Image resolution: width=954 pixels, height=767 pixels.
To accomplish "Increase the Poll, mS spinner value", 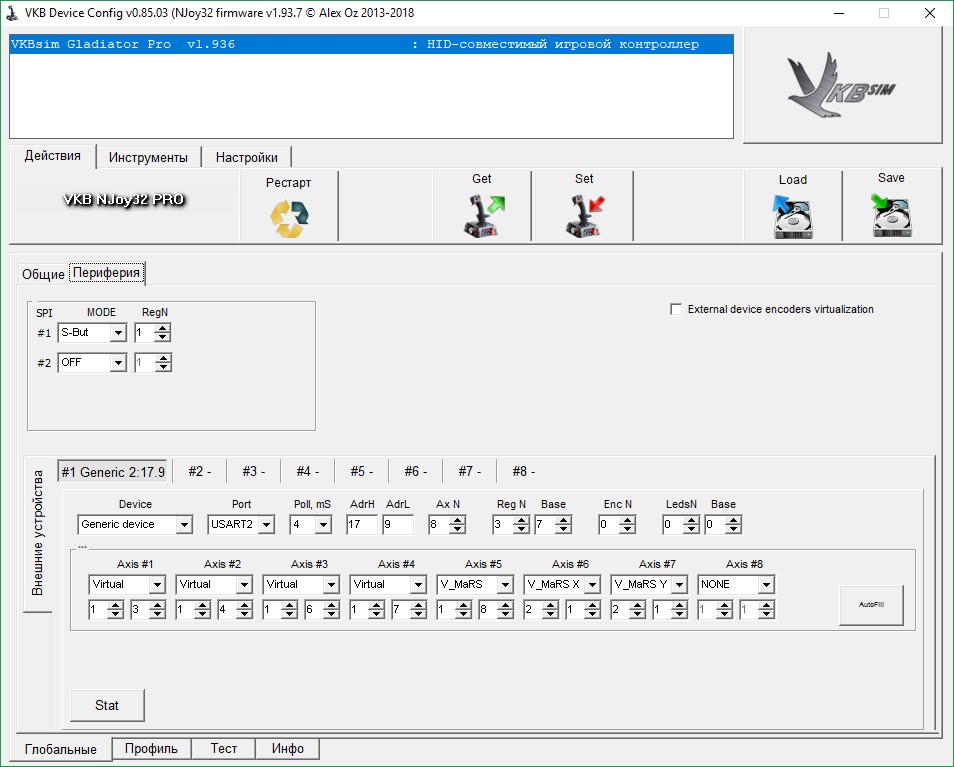I will point(325,520).
